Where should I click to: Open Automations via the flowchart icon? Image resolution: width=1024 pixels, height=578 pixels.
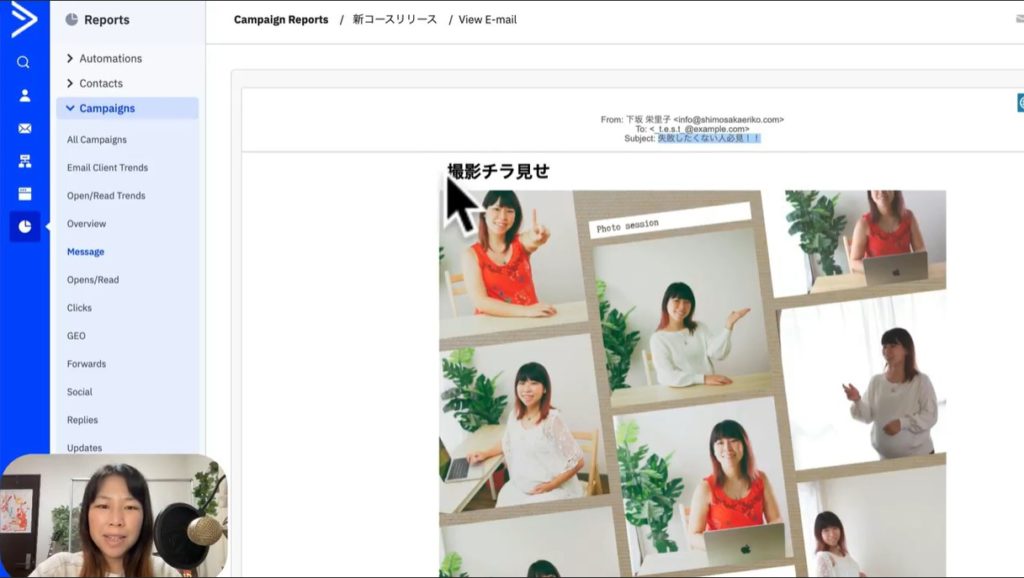coord(24,161)
